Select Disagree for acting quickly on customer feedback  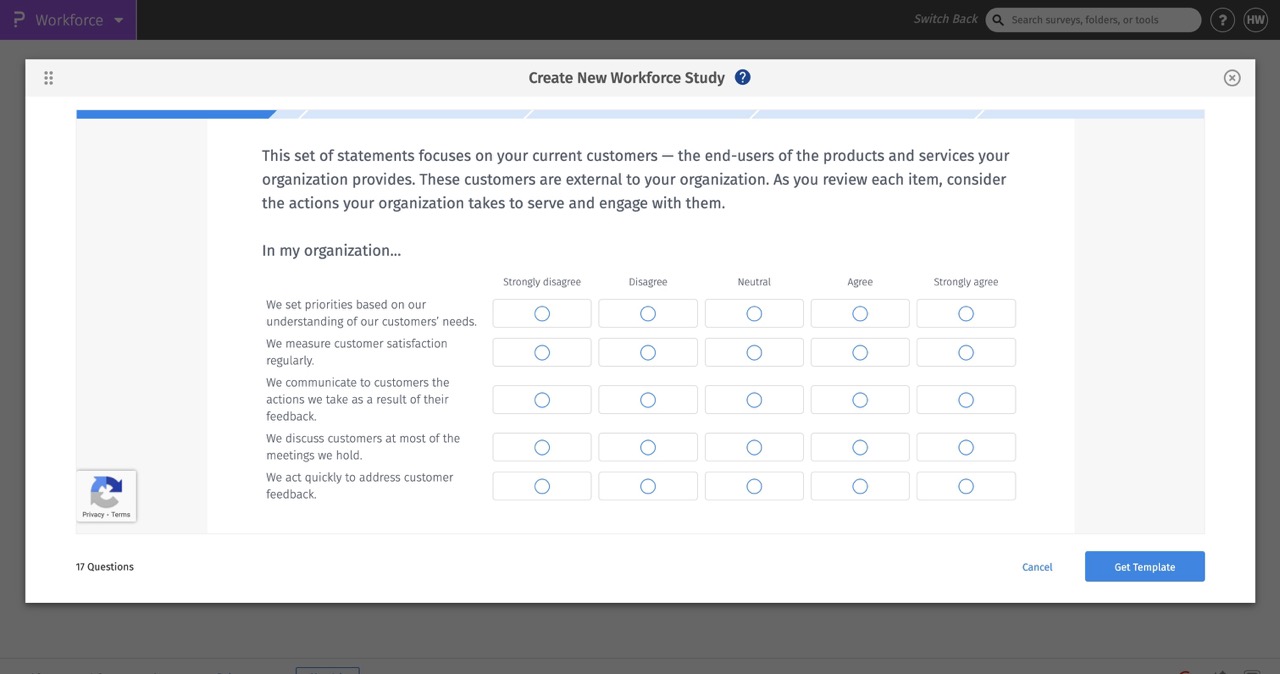click(x=648, y=485)
